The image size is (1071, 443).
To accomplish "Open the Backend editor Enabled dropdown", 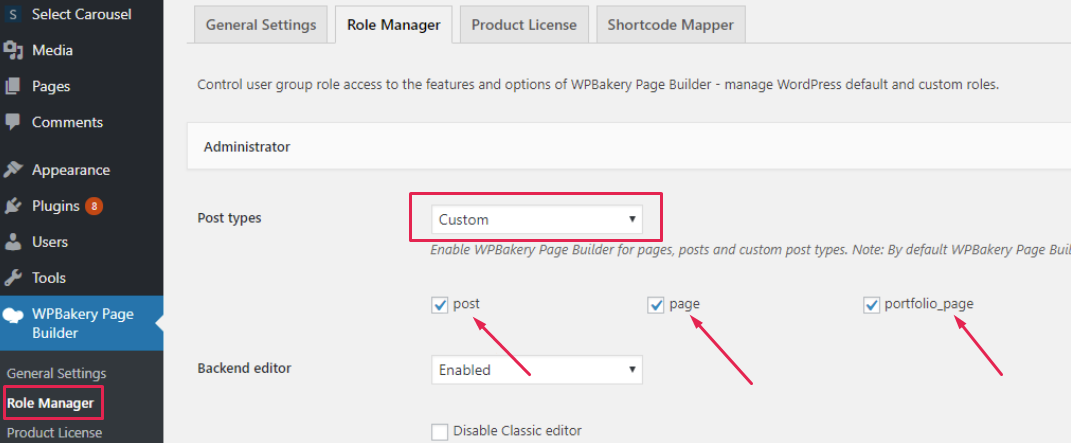I will (x=536, y=370).
